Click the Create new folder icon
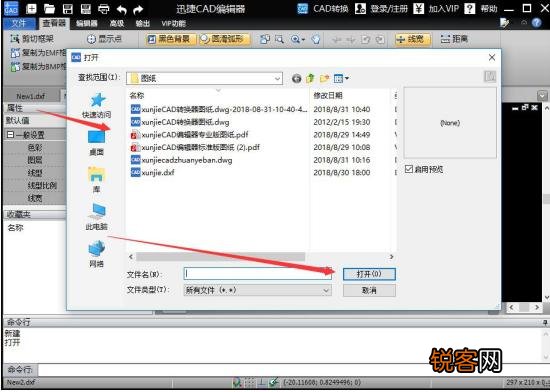This screenshot has height=392, width=550. [324, 79]
